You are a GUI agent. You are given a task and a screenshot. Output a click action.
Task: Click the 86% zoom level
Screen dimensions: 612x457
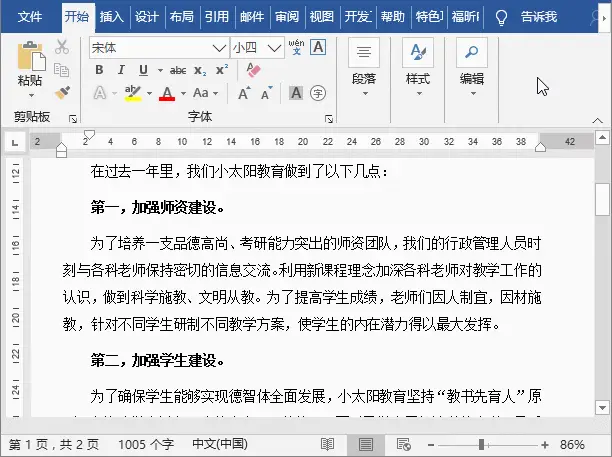pos(572,445)
